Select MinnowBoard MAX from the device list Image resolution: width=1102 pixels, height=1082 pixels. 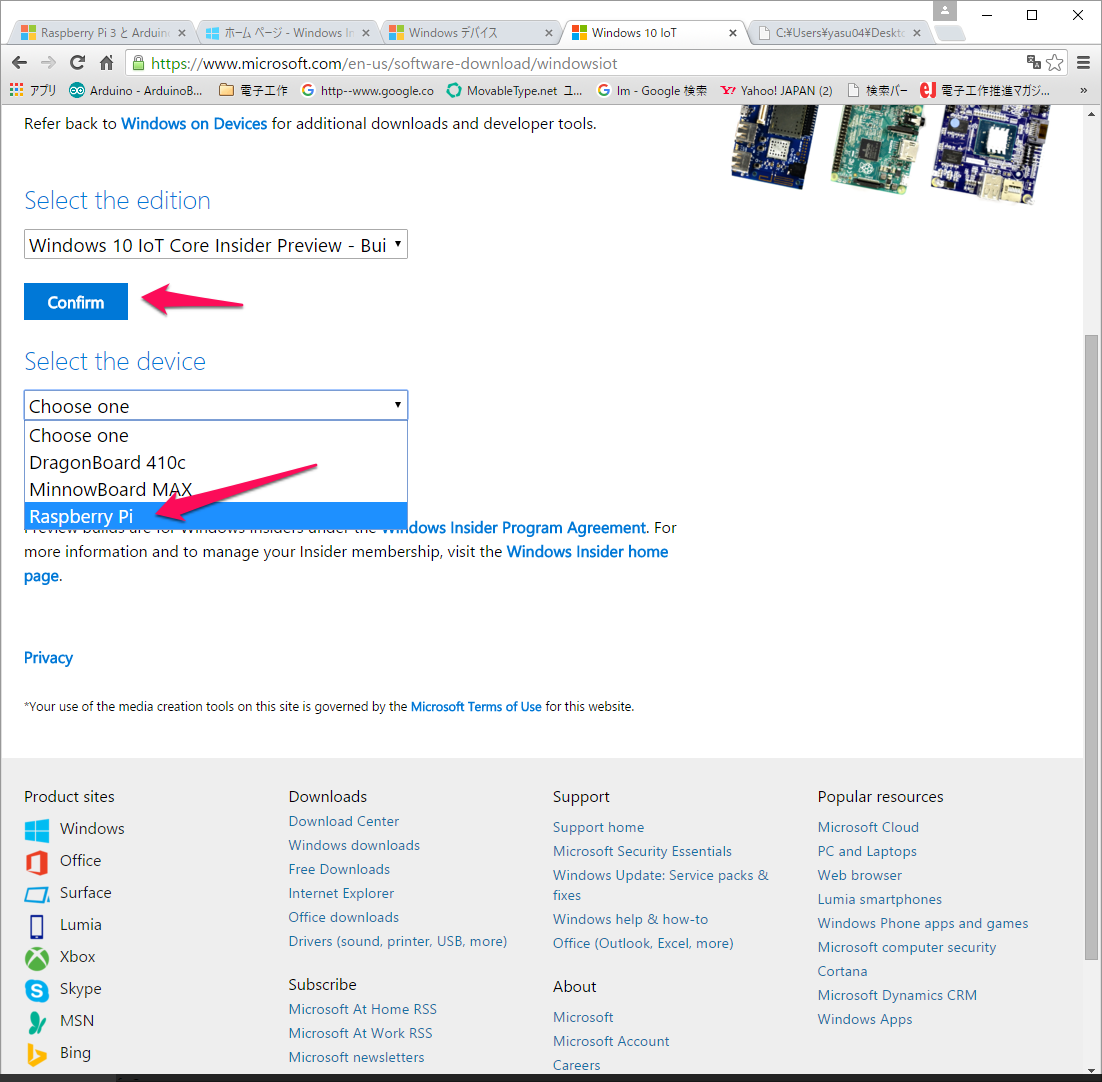click(216, 489)
